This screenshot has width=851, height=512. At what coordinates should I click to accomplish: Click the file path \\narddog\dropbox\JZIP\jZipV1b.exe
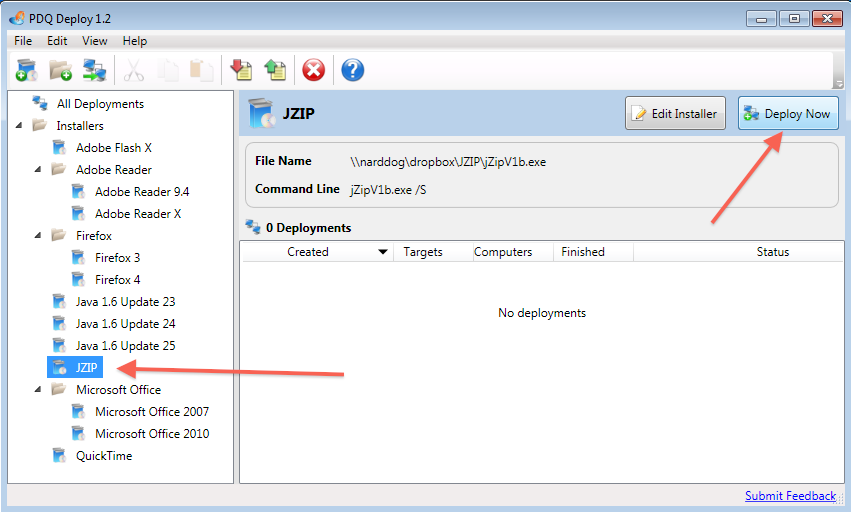tap(448, 162)
